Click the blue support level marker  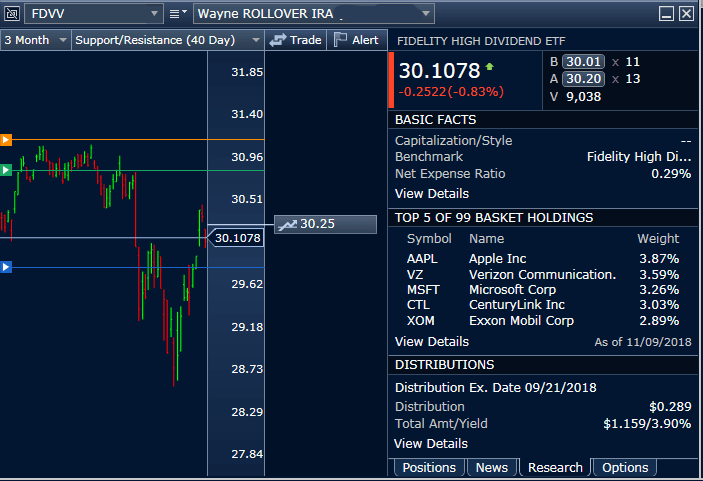click(x=6, y=267)
